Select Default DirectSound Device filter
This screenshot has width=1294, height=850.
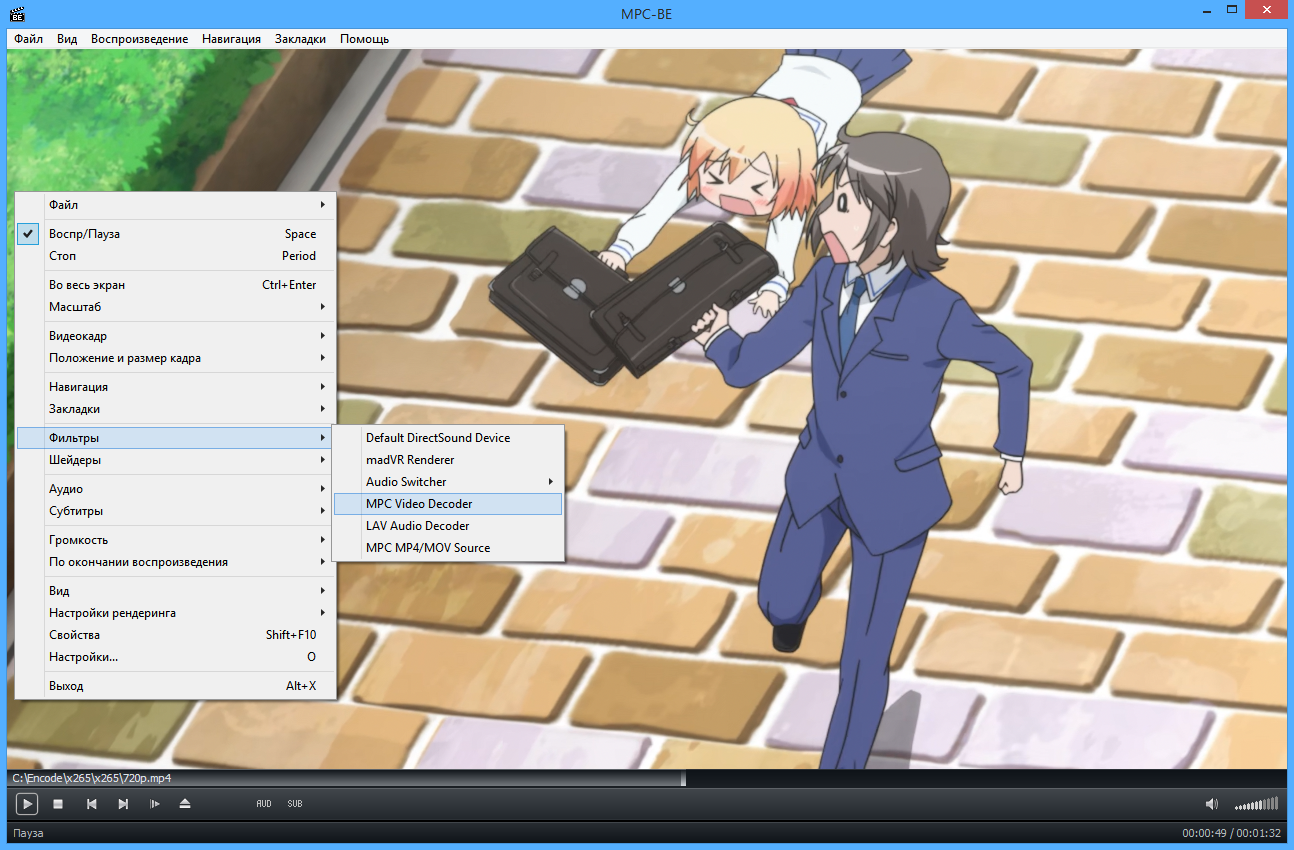pos(448,438)
